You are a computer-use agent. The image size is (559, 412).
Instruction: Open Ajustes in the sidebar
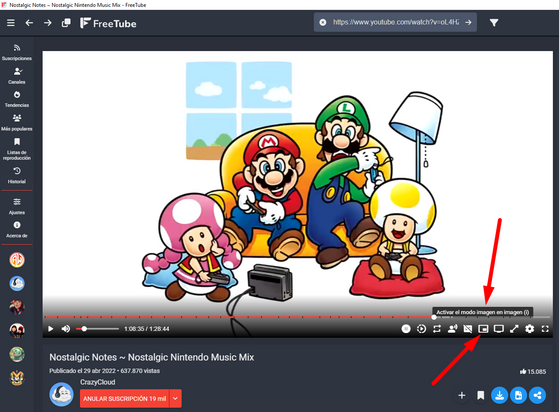click(17, 206)
